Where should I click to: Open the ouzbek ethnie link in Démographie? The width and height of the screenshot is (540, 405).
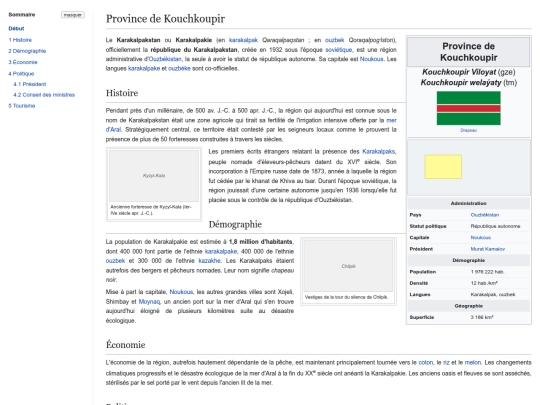click(115, 261)
